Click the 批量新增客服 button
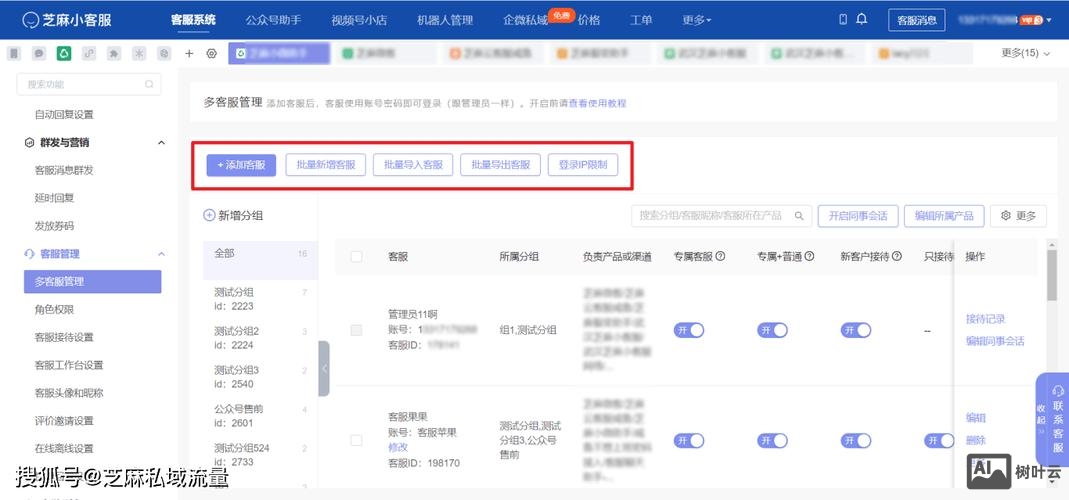 [326, 164]
